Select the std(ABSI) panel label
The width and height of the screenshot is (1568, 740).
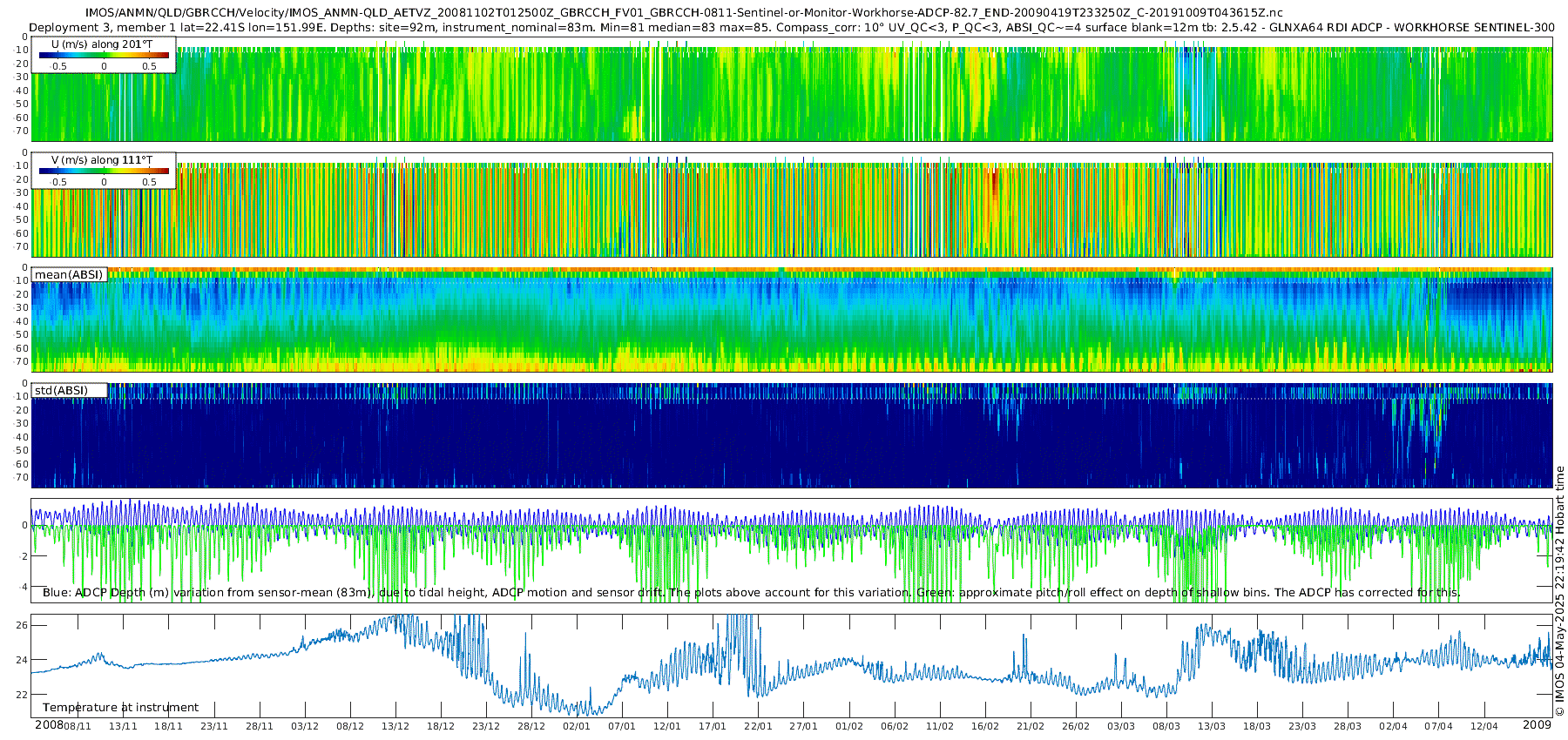tap(61, 391)
